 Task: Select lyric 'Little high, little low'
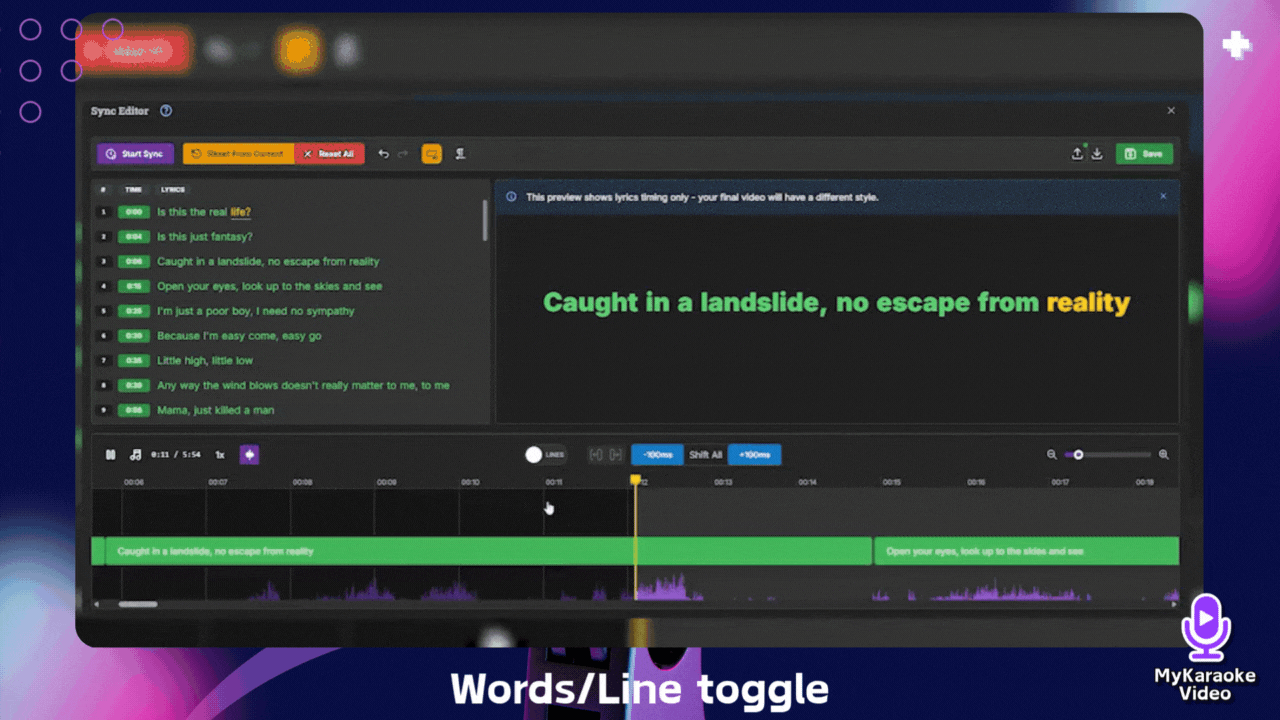click(205, 361)
